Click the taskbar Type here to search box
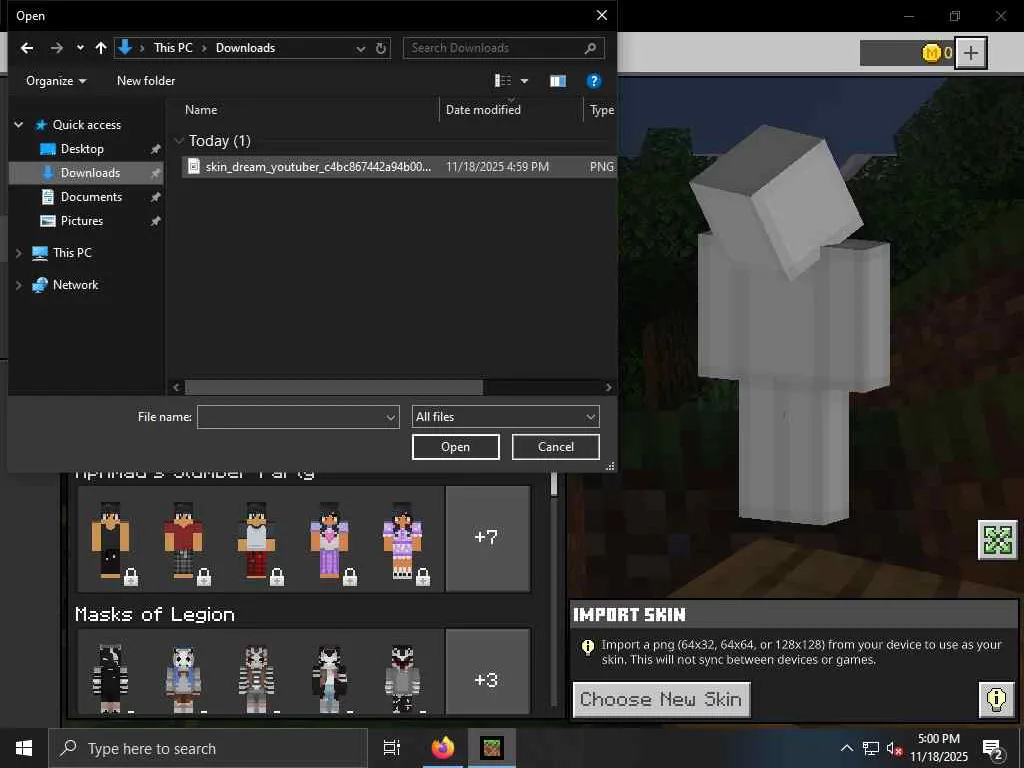This screenshot has width=1024, height=768. point(209,748)
